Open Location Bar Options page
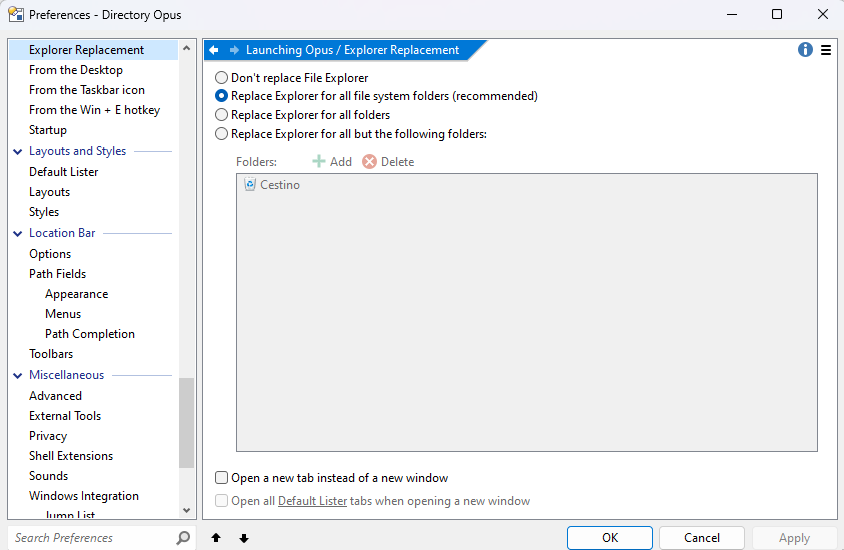The width and height of the screenshot is (844, 550). [x=50, y=254]
